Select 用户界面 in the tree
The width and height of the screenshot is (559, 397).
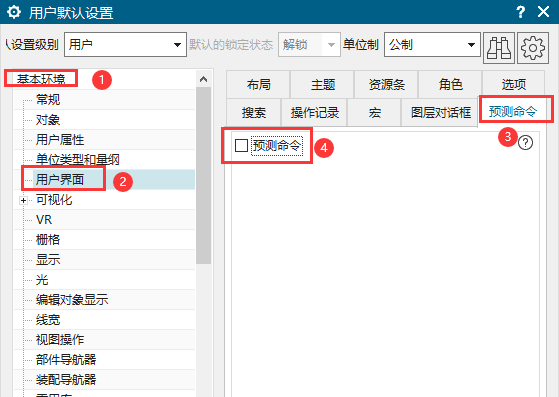60,179
